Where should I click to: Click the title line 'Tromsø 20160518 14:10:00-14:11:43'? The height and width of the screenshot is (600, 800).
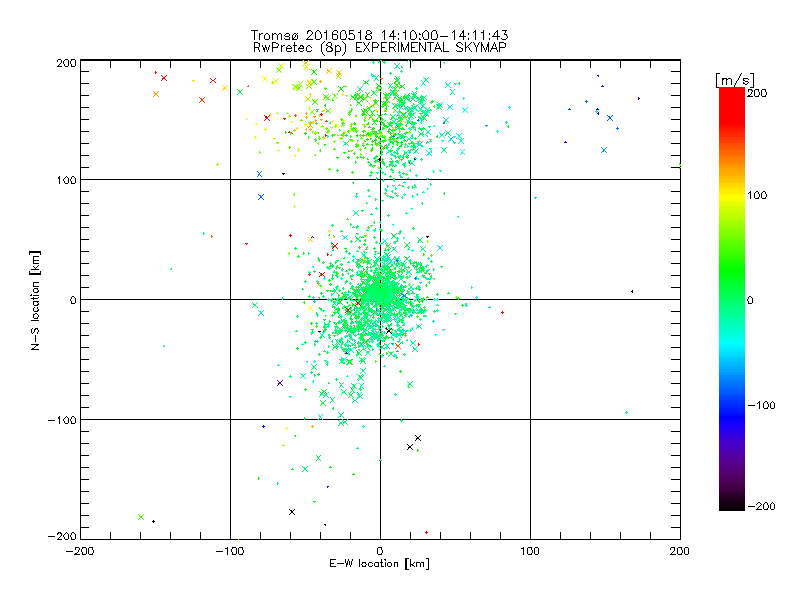pyautogui.click(x=380, y=35)
